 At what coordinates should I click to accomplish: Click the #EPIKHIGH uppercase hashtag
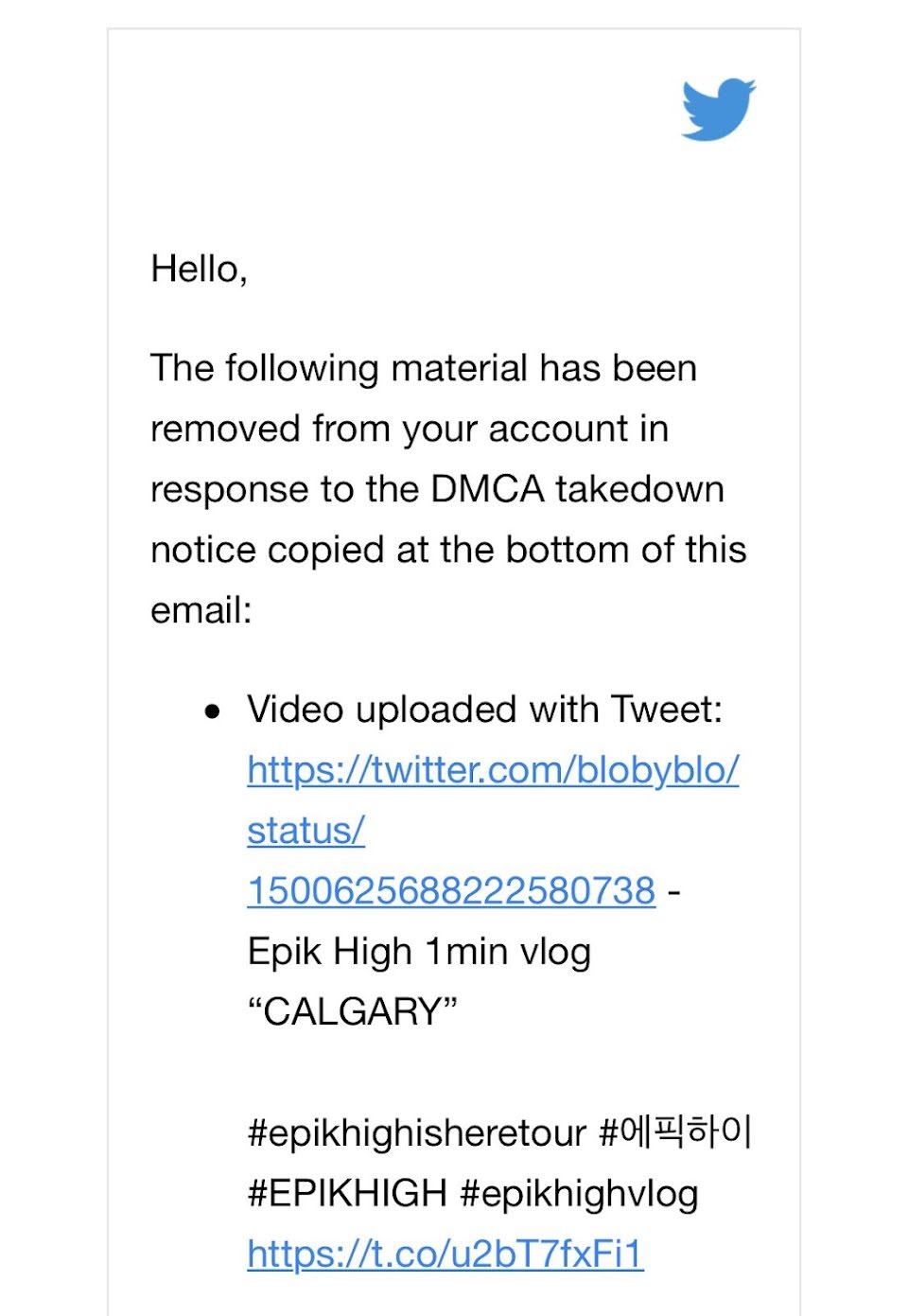click(x=347, y=1194)
